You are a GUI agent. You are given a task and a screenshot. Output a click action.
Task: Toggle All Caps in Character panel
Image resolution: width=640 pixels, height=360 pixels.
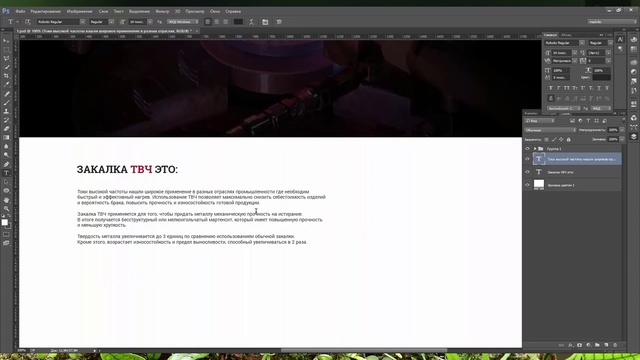[x=567, y=88]
